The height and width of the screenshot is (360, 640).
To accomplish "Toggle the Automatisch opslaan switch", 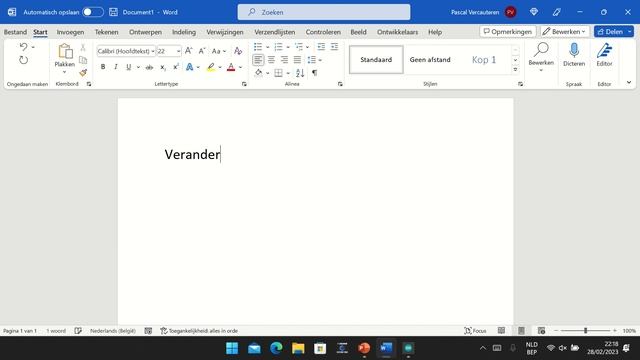I will point(93,12).
